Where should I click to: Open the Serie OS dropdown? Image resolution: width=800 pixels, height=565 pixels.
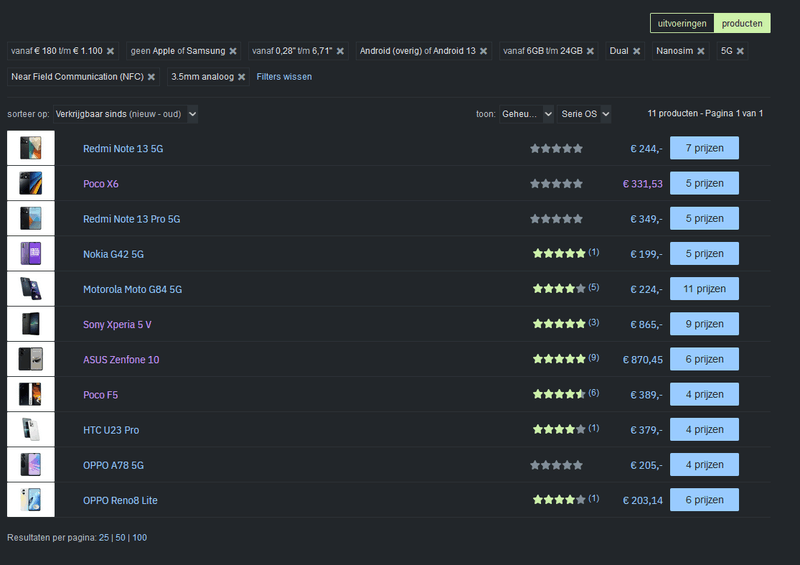pos(584,114)
